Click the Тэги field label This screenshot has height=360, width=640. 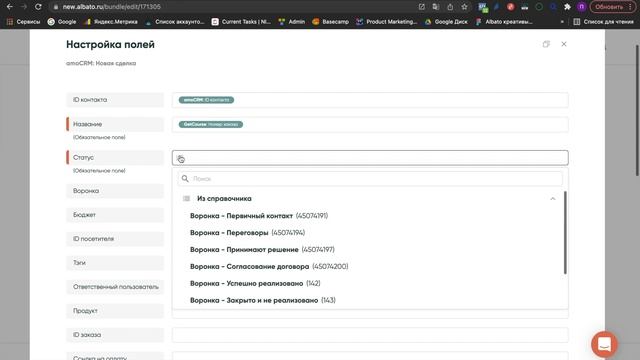tap(115, 263)
